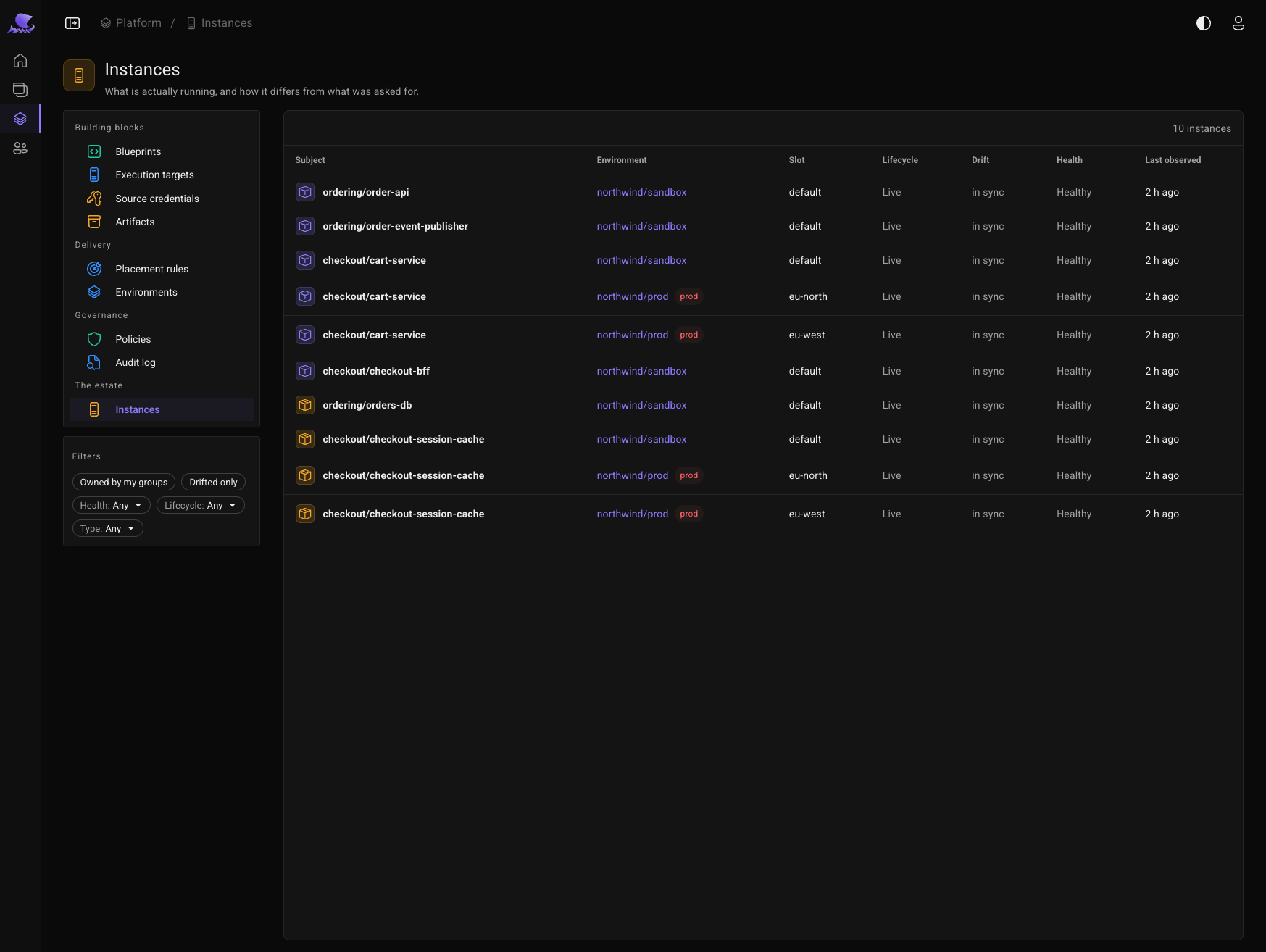Select checkout/checkout-session-cache sandbox row name

[403, 439]
